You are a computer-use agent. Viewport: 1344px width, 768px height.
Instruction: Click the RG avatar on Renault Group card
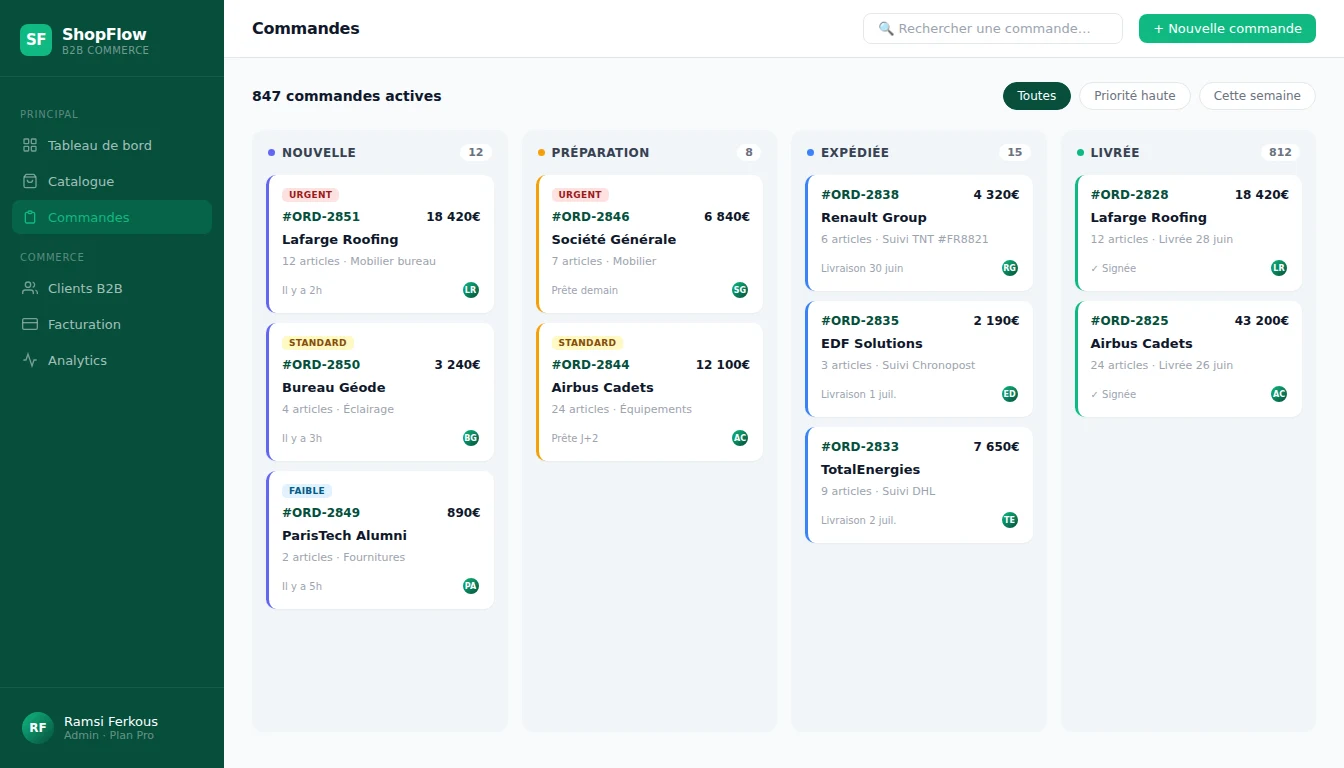point(1010,268)
